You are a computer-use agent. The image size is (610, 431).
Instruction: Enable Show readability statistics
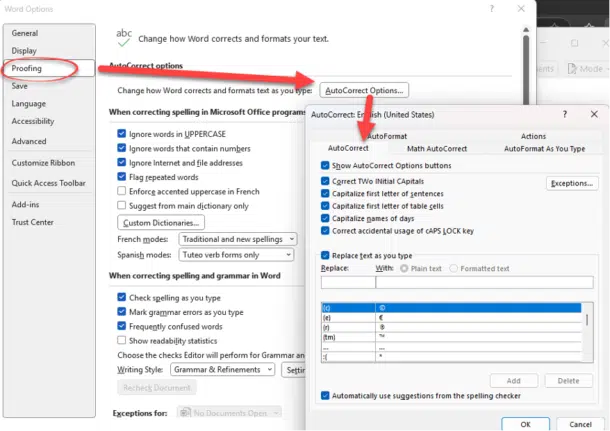(122, 340)
